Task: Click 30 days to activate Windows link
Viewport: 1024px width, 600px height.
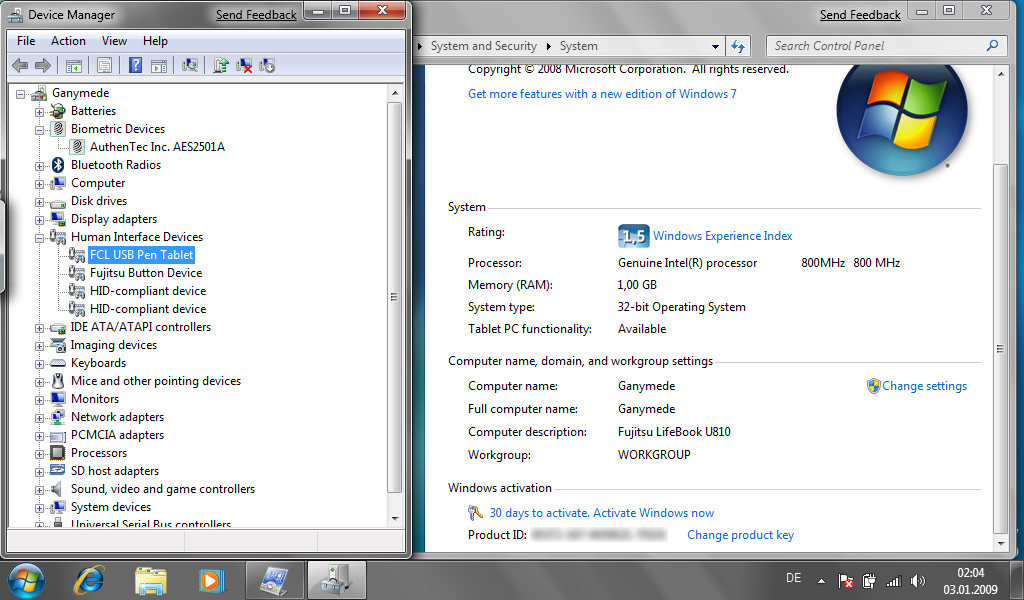Action: [x=601, y=513]
